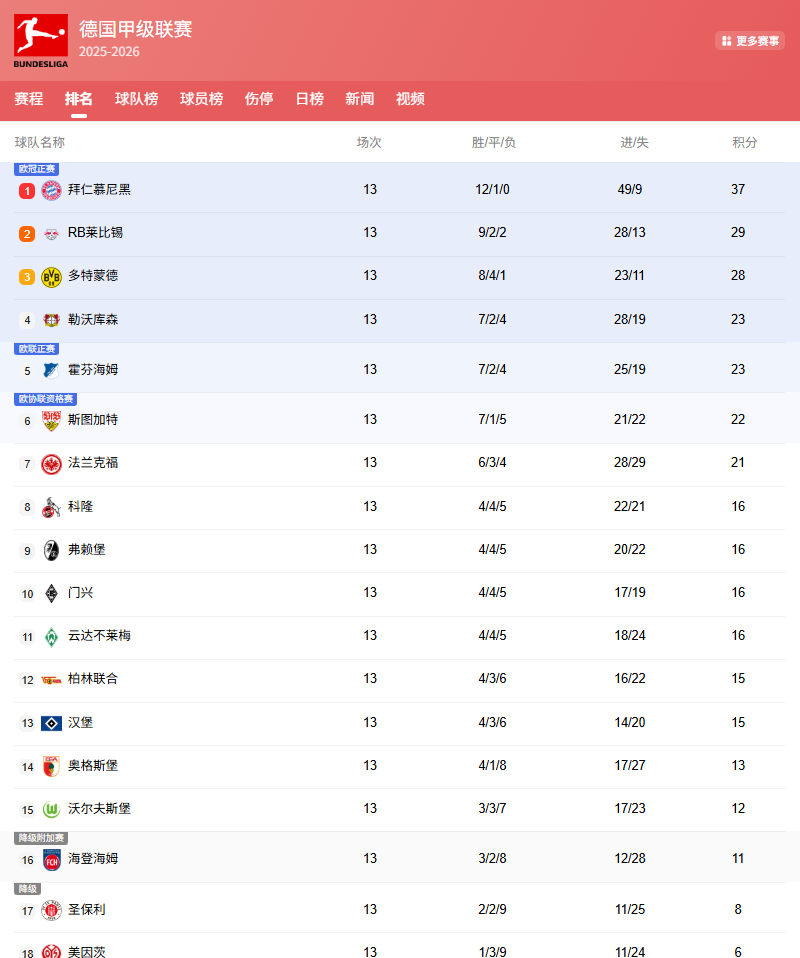
Task: Click the Borussia Dortmund BVB crest
Action: (51, 277)
